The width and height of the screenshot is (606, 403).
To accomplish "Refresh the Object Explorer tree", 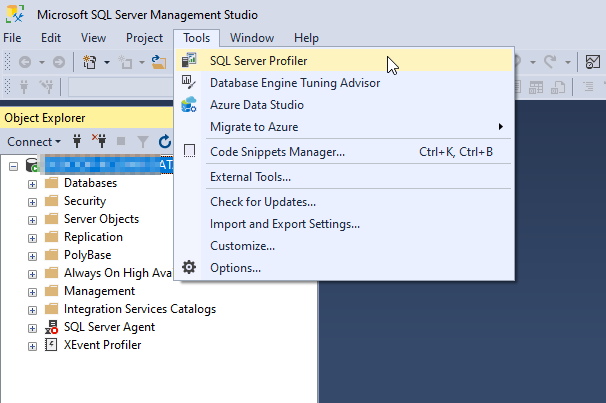I will coord(165,142).
